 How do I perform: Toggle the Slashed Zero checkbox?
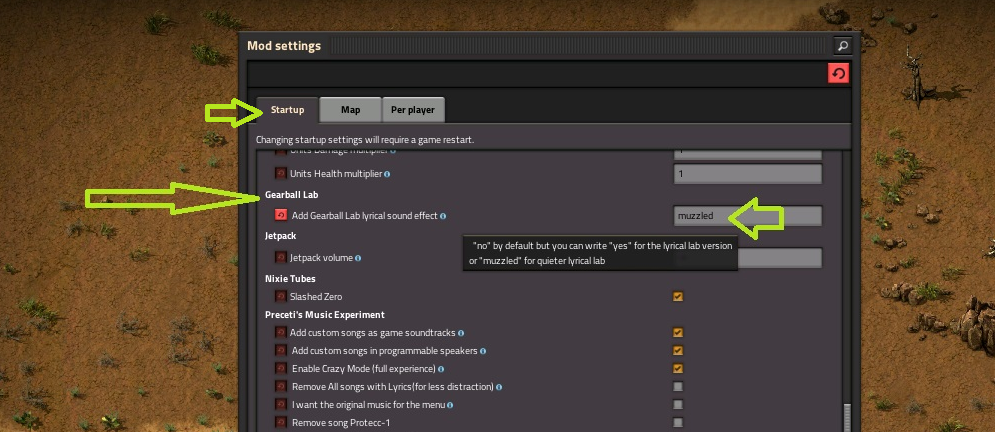[678, 296]
